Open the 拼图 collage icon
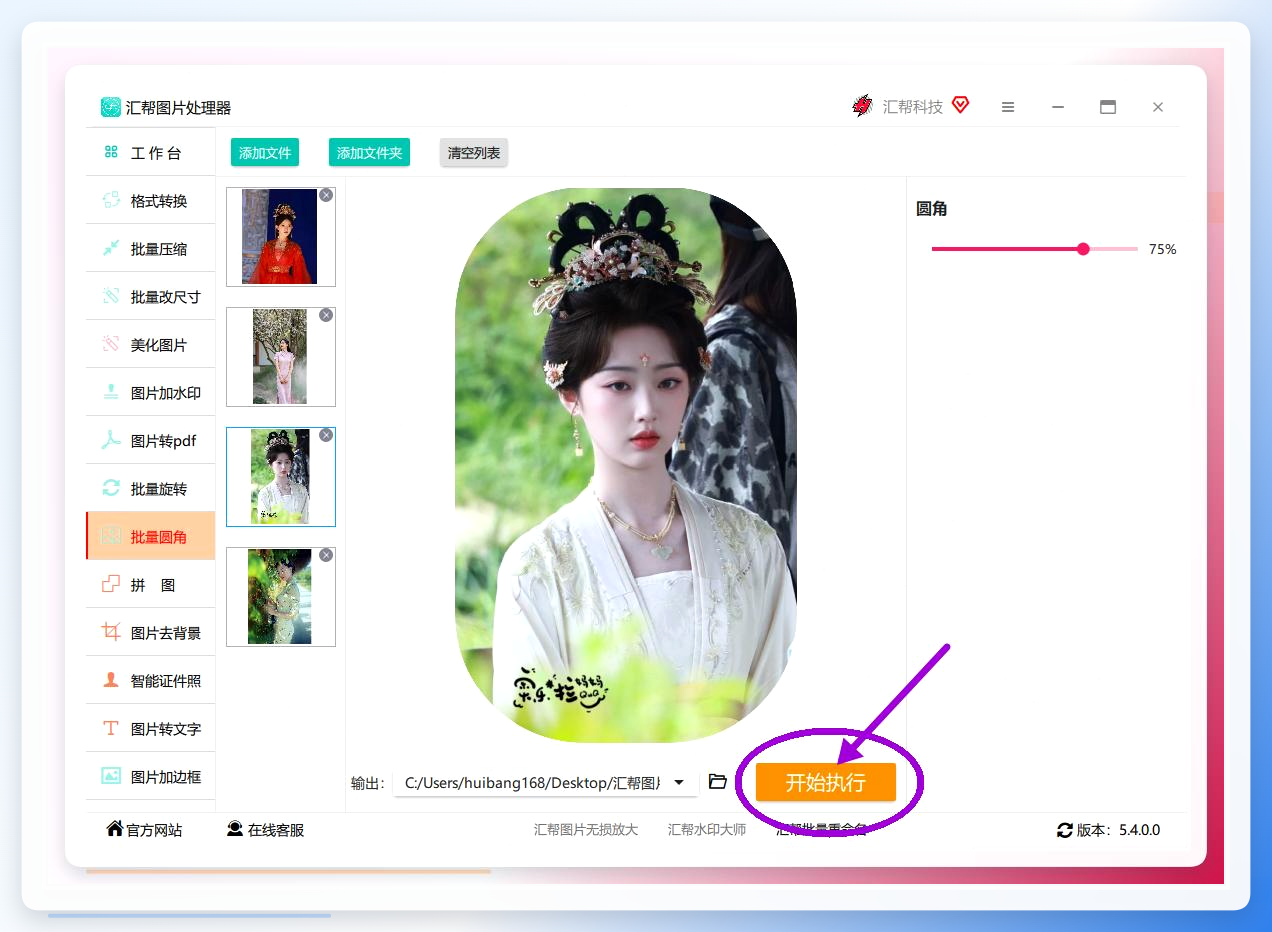This screenshot has height=932, width=1272. pyautogui.click(x=111, y=585)
